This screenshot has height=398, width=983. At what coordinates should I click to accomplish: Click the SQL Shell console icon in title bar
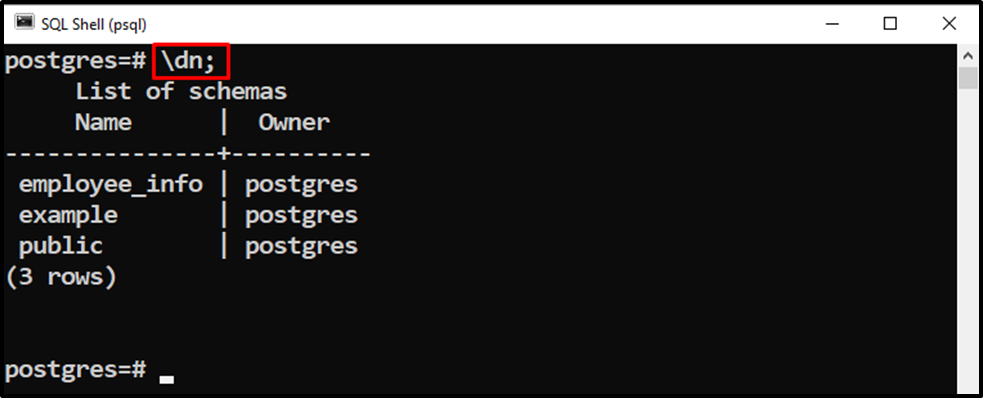pyautogui.click(x=24, y=23)
